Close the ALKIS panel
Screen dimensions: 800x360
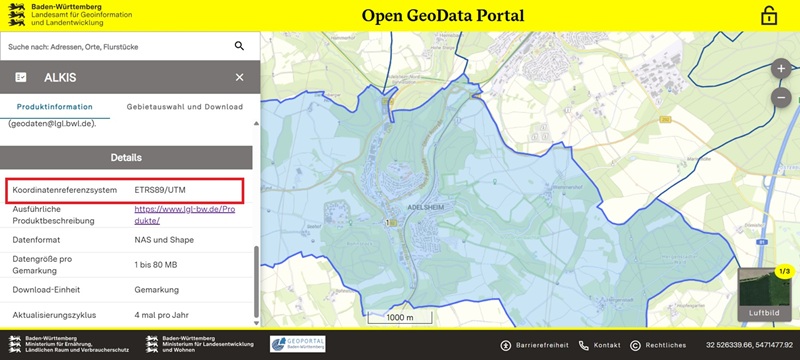[x=239, y=77]
